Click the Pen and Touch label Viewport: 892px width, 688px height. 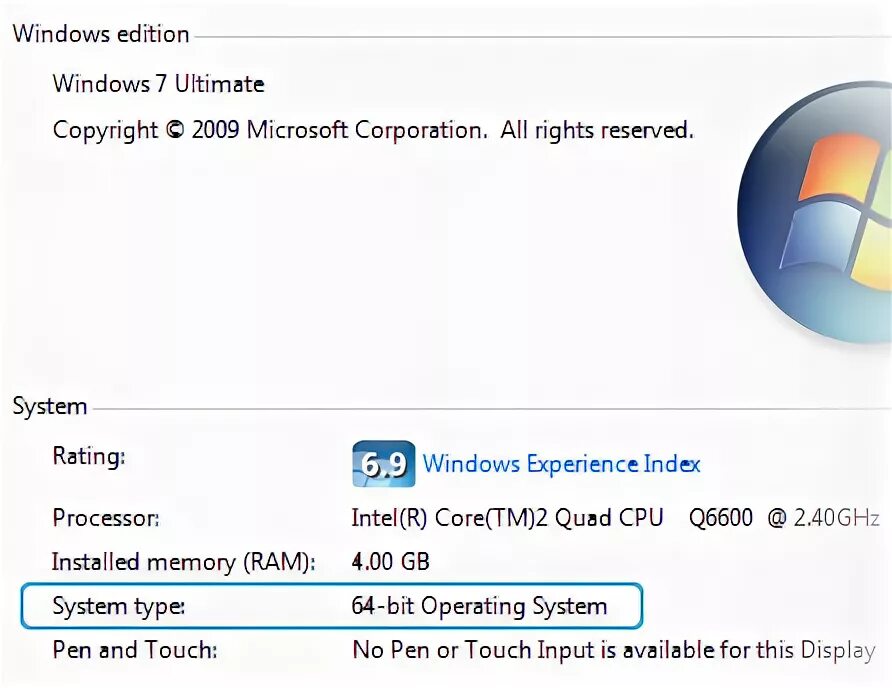pyautogui.click(x=133, y=650)
